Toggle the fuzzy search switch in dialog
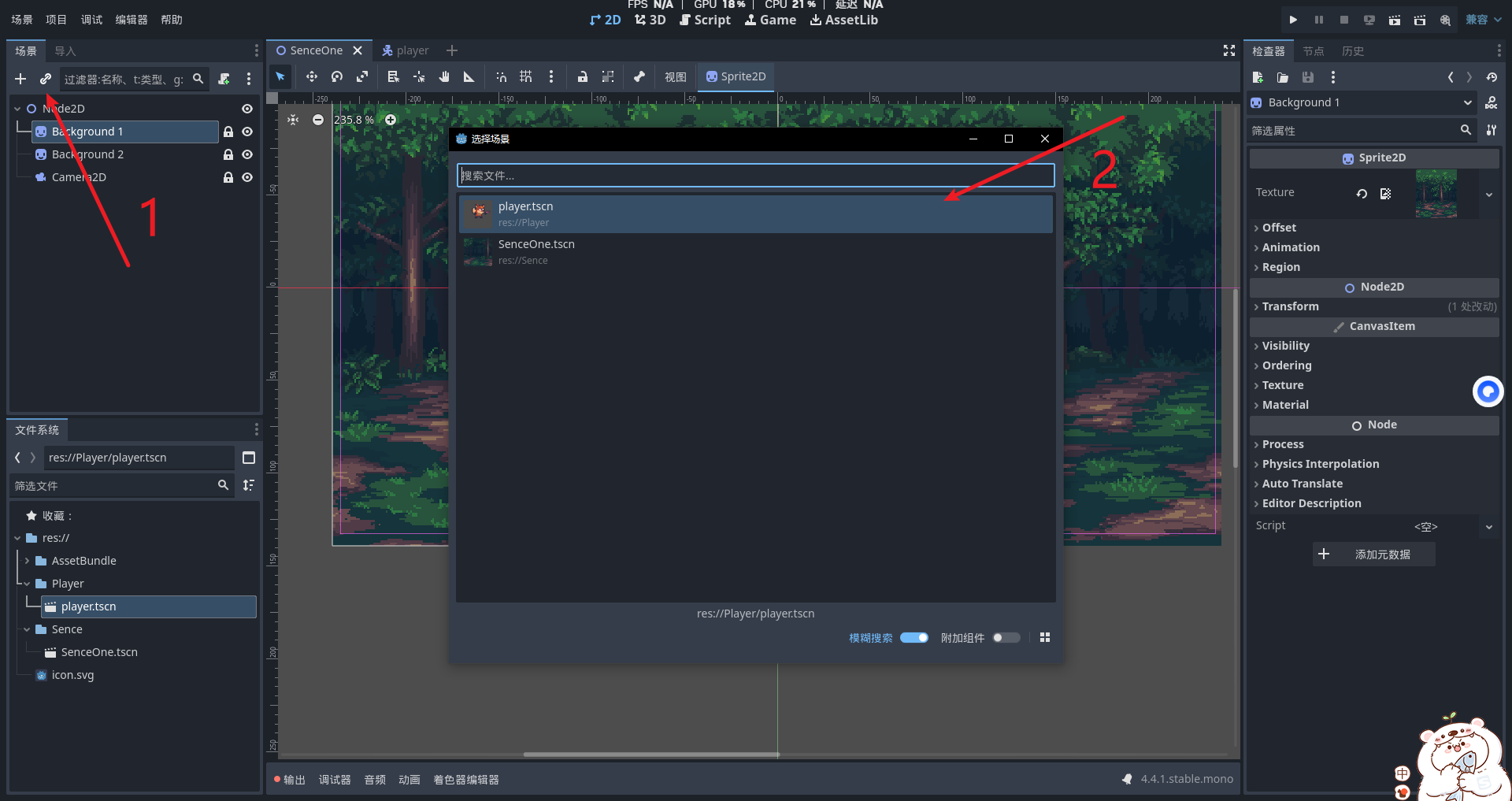This screenshot has height=801, width=1512. click(913, 638)
